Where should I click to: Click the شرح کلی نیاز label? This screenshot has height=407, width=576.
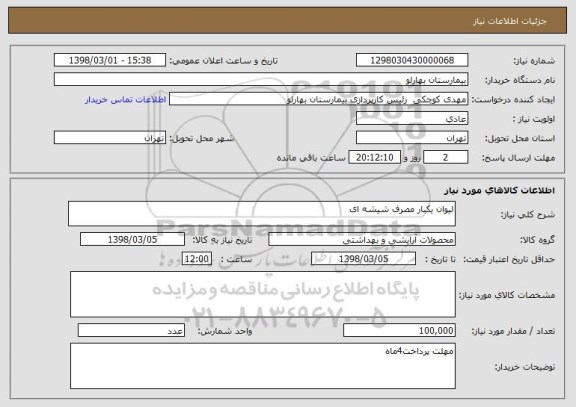point(528,215)
